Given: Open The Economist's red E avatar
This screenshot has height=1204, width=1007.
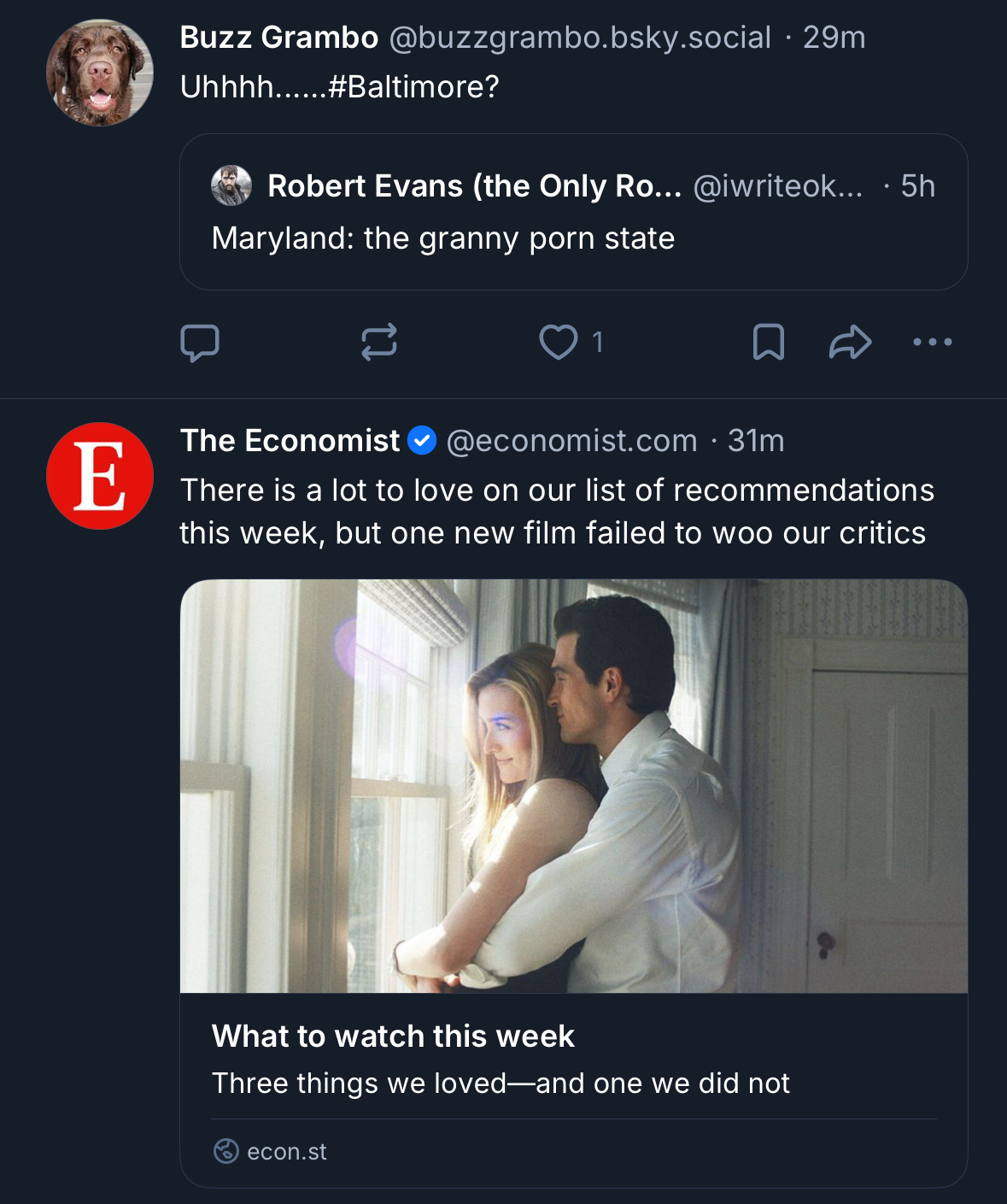Looking at the screenshot, I should coord(100,476).
